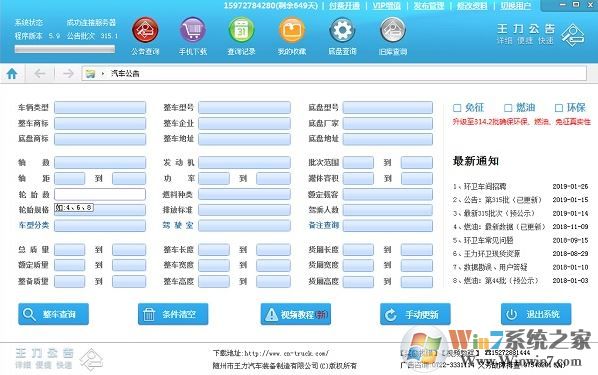Screen dimensions: 598x375
Task: Focus the 整车企业 input field
Action: (244, 123)
